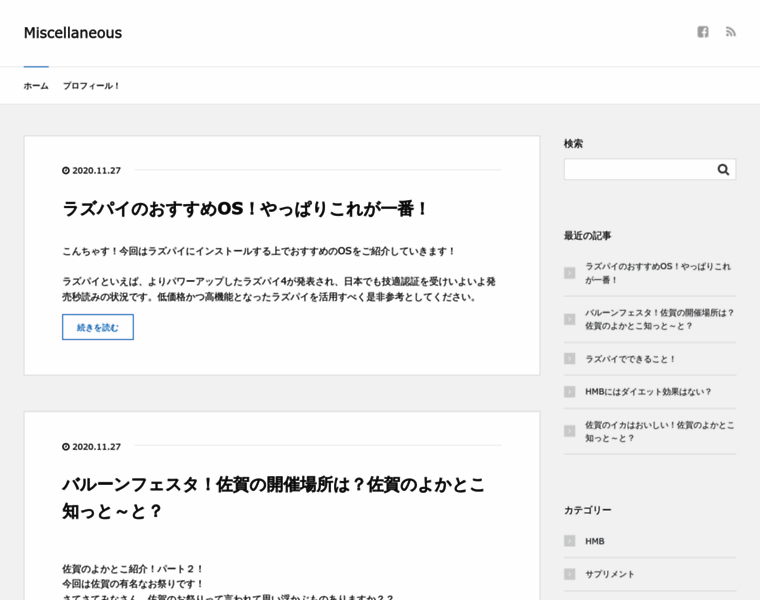
Task: Select the ホーム navigation tab
Action: pyautogui.click(x=36, y=86)
